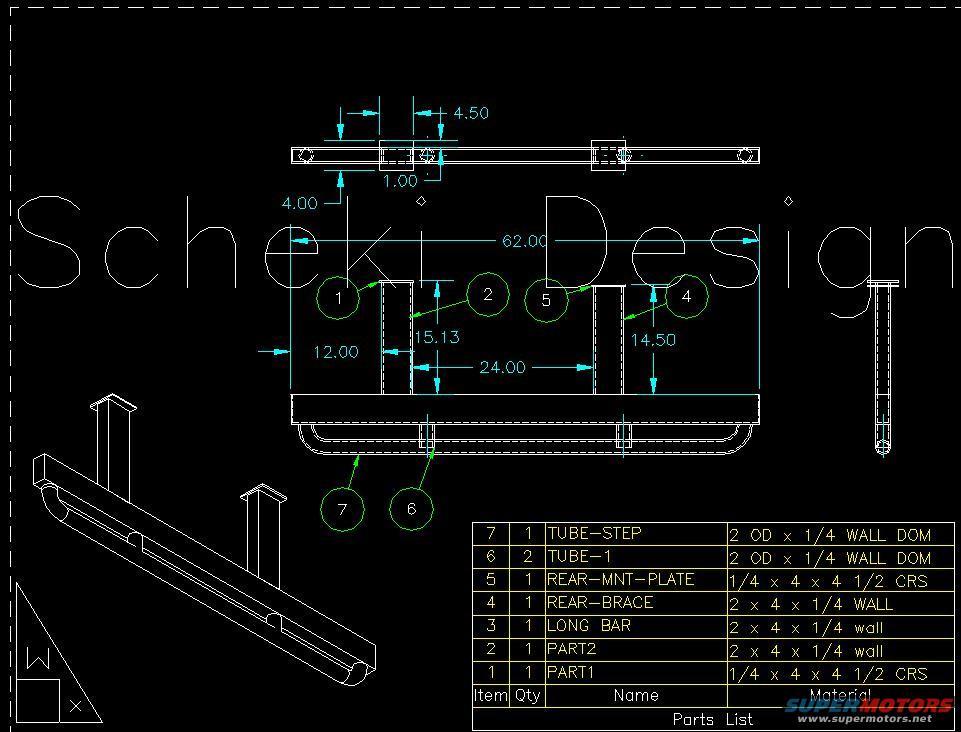Click the item balloon numbered 1
Image resolution: width=961 pixels, height=732 pixels.
point(340,298)
